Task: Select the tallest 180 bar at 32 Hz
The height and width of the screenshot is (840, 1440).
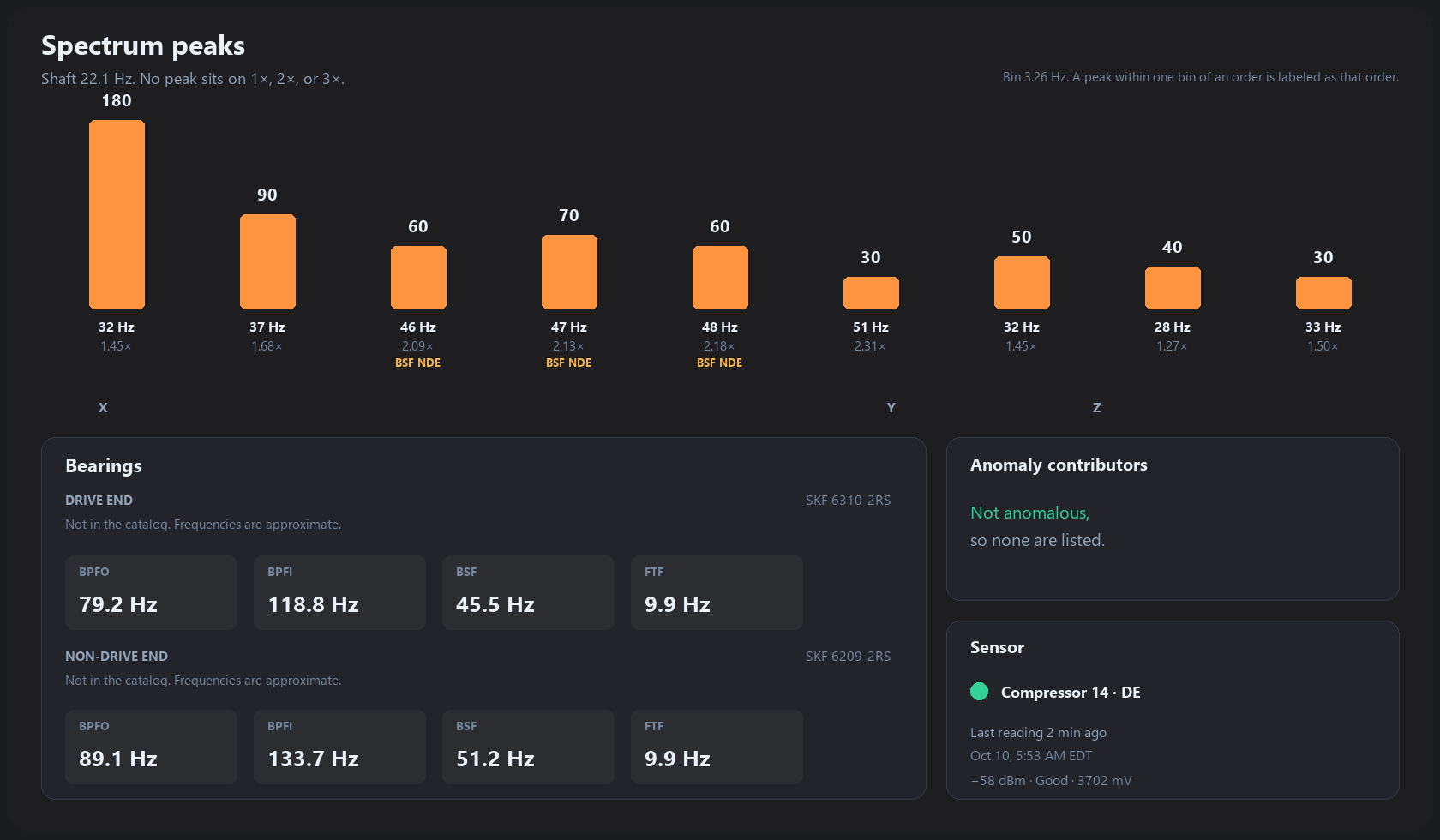Action: click(117, 214)
